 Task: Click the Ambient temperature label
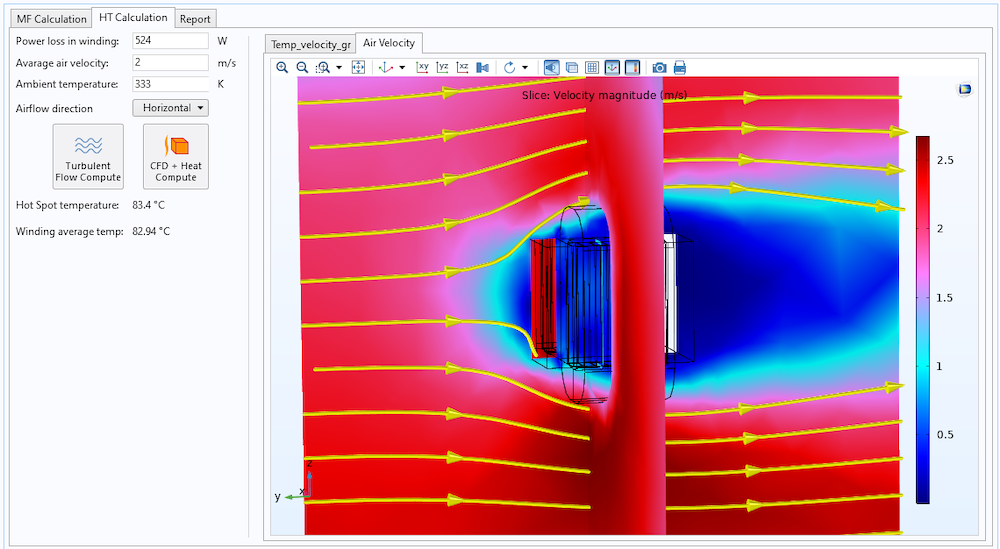point(67,84)
